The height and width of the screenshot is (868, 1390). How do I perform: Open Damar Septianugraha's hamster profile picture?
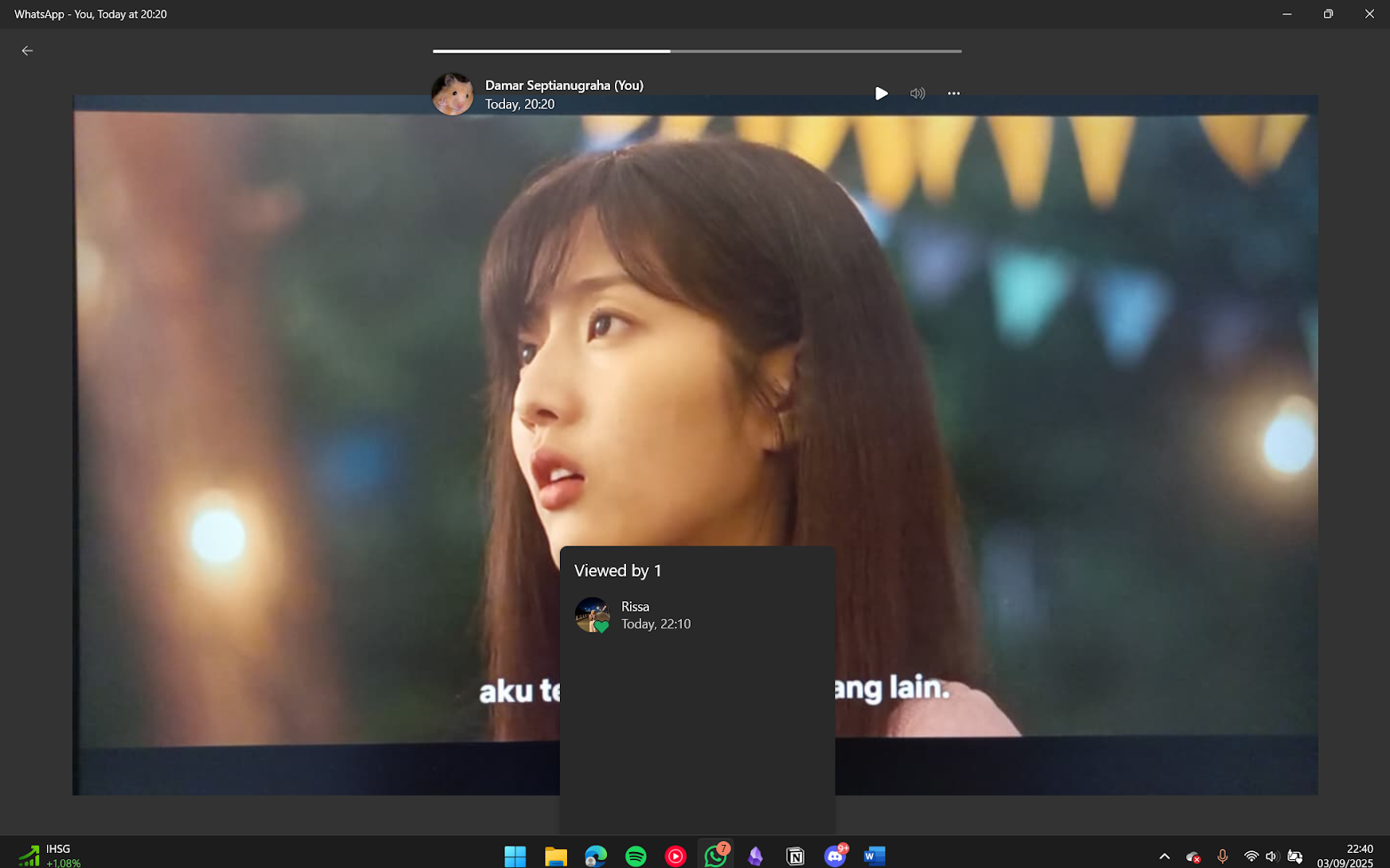[452, 94]
